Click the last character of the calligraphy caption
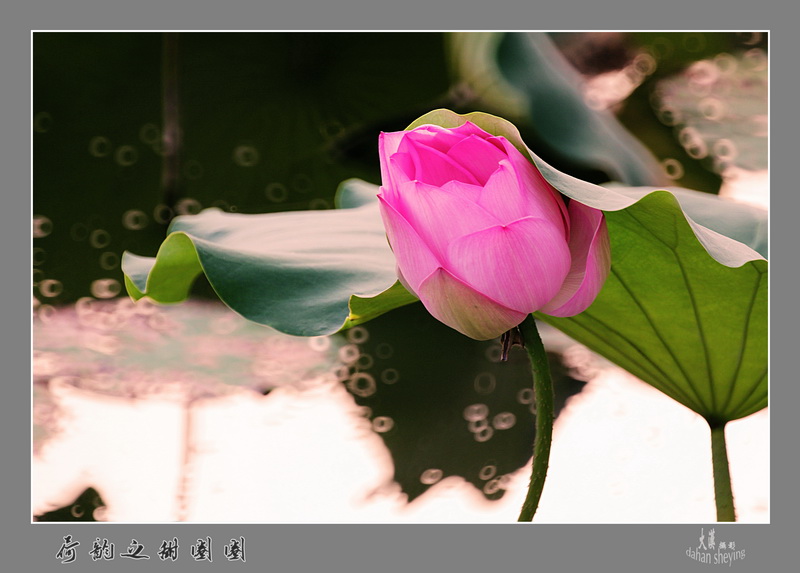This screenshot has width=800, height=573. tap(234, 549)
